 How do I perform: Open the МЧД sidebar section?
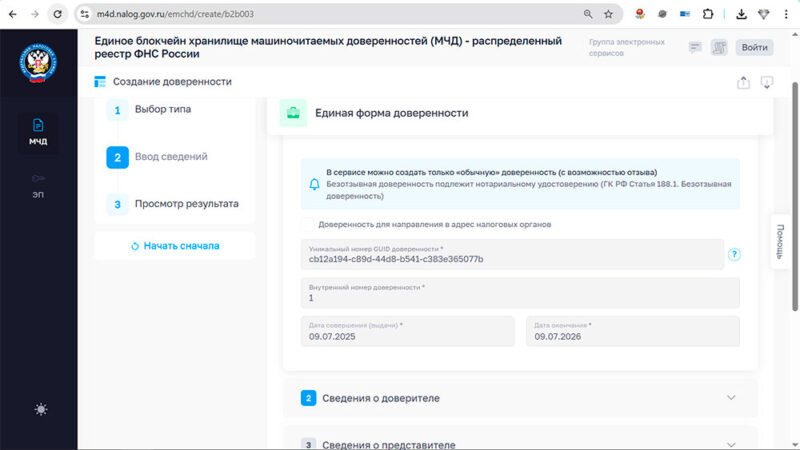tap(38, 132)
